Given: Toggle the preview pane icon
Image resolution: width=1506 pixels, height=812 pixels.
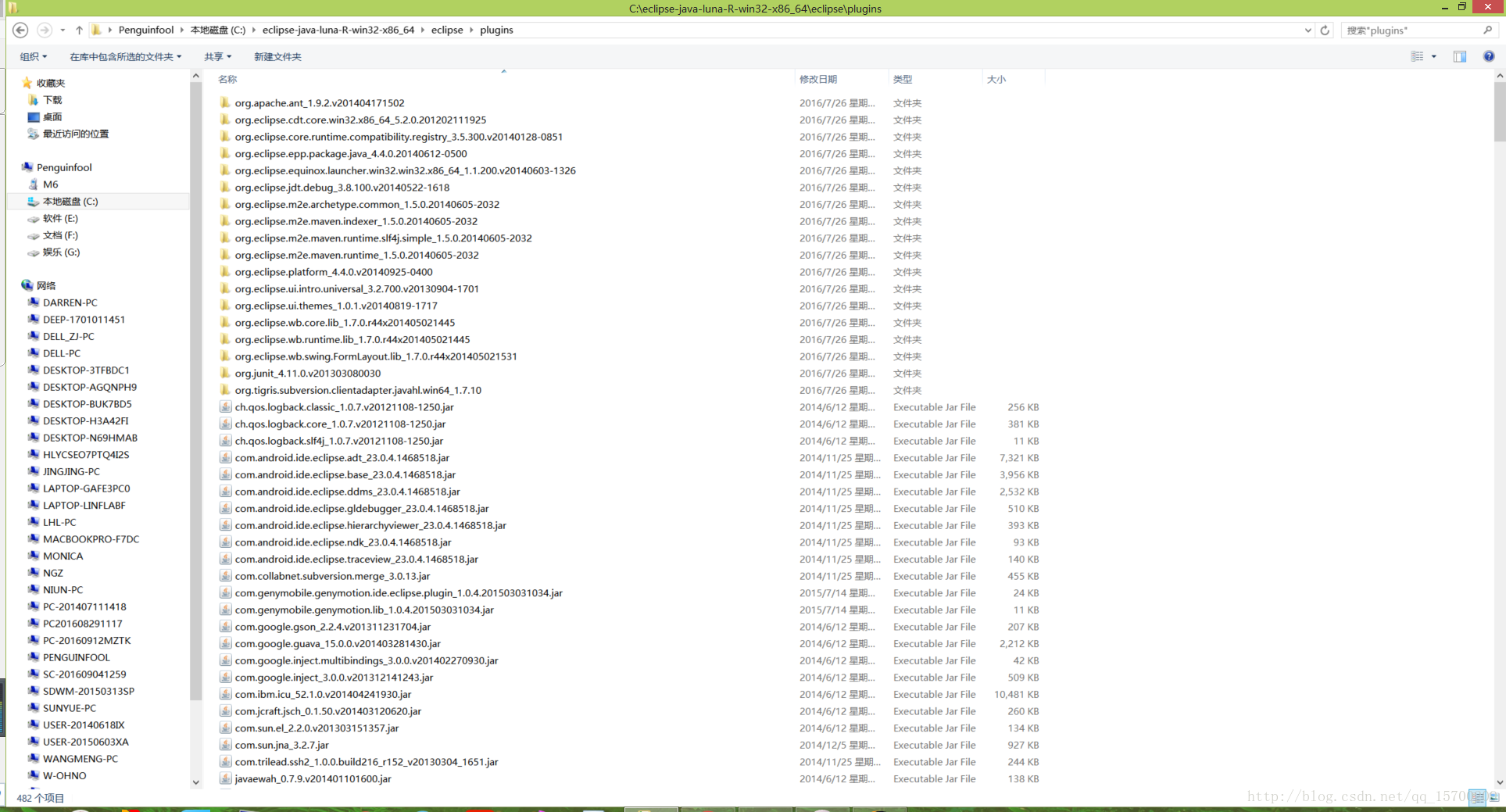Looking at the screenshot, I should (x=1460, y=56).
